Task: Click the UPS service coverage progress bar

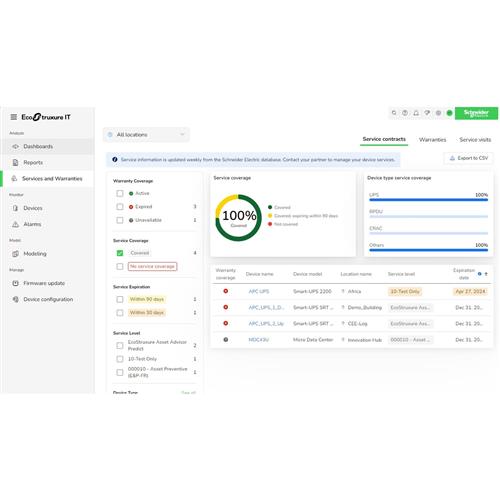Action: click(x=429, y=200)
